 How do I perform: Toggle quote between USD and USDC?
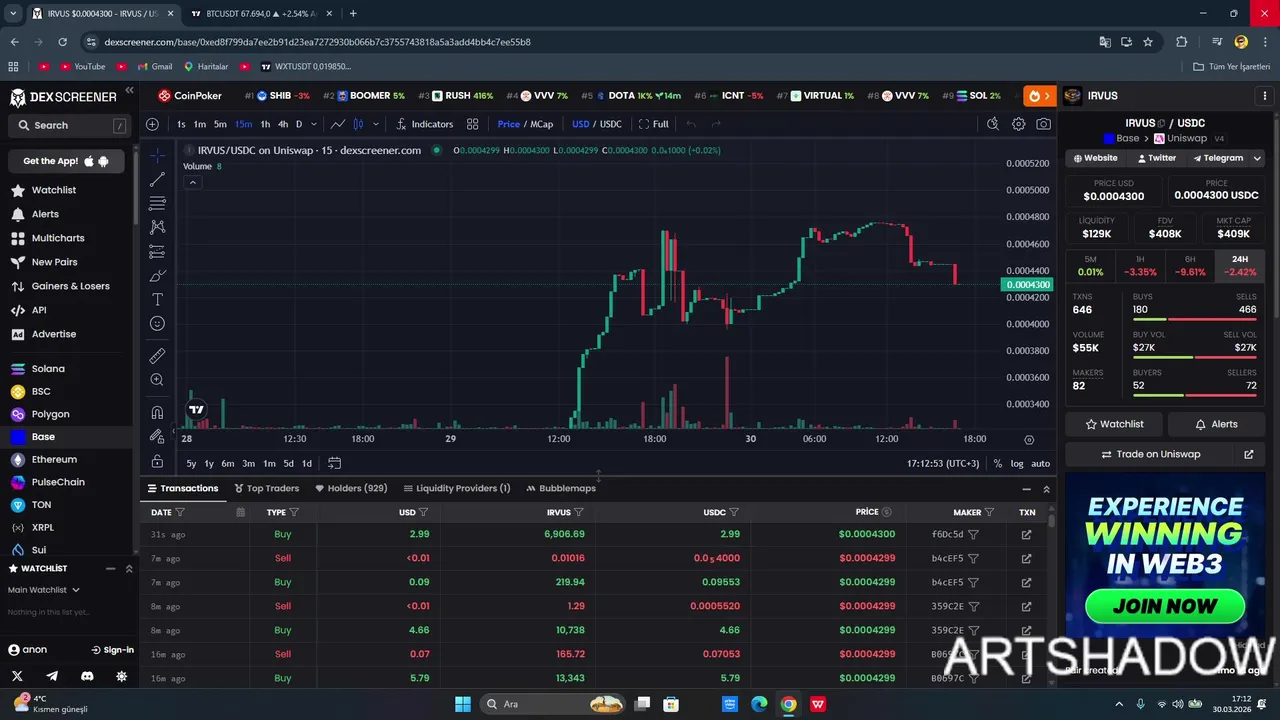coord(597,124)
